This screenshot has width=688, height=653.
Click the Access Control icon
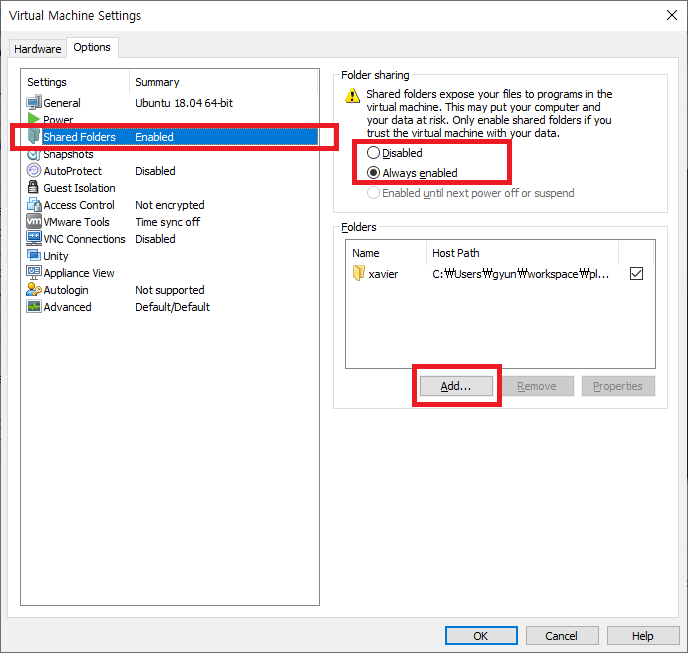pyautogui.click(x=34, y=205)
